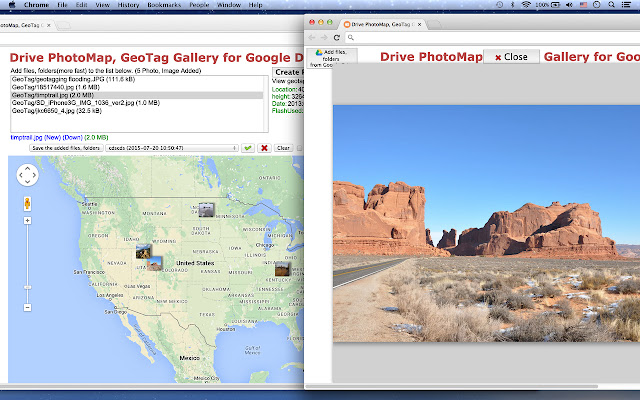Close the Drive PhotoMap tab in the front window
This screenshot has height=400, width=640.
tap(420, 24)
